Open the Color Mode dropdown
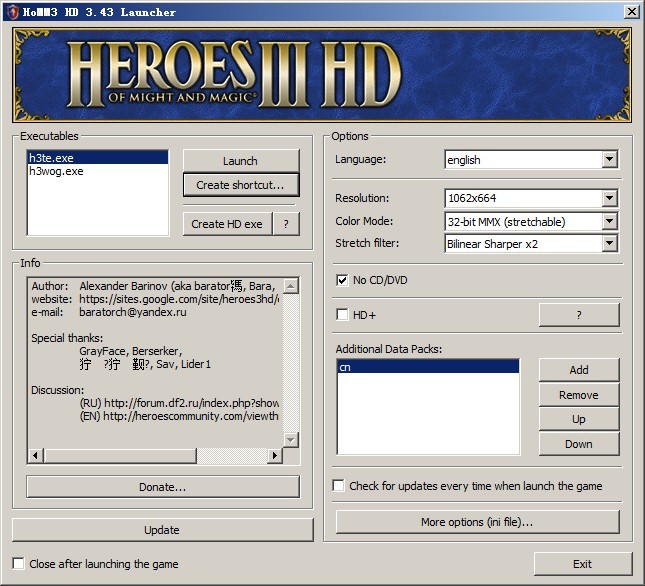Image resolution: width=645 pixels, height=586 pixels. click(x=609, y=222)
